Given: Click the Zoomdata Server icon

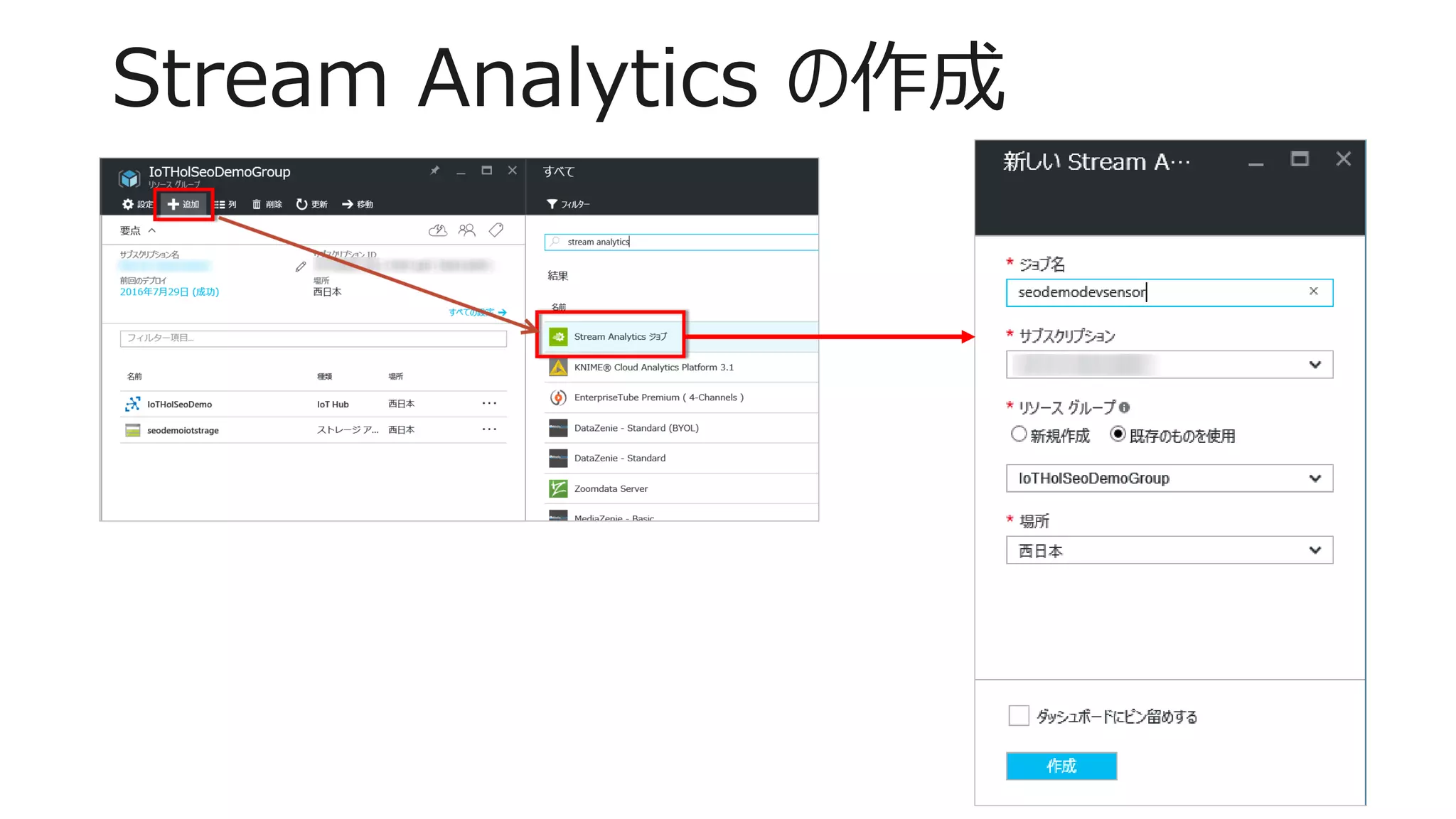Looking at the screenshot, I should tap(558, 488).
